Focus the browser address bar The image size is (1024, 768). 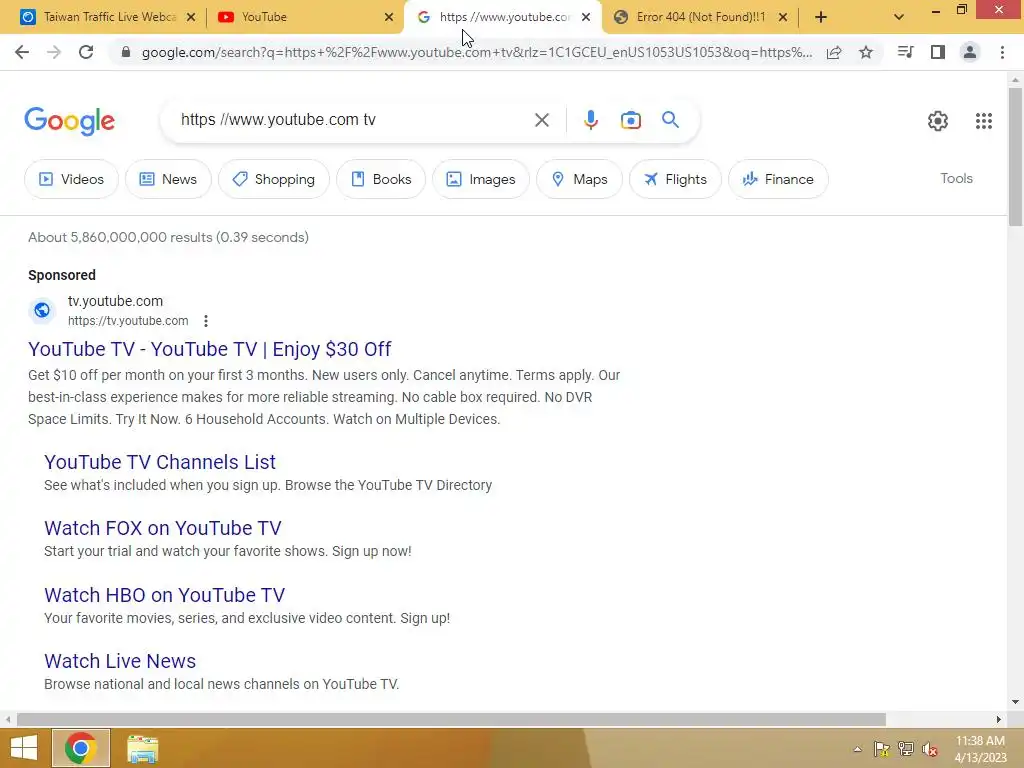[477, 52]
